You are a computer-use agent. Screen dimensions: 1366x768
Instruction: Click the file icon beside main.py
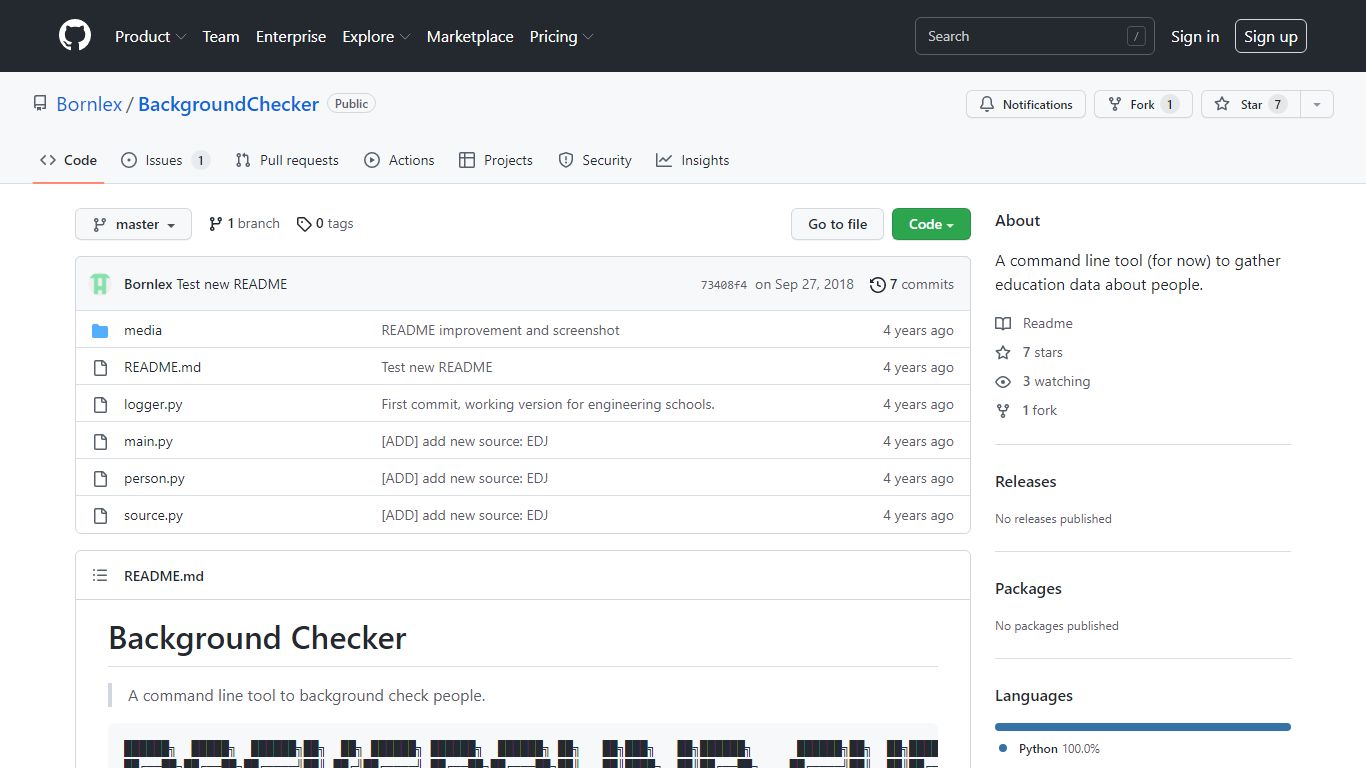(x=100, y=441)
